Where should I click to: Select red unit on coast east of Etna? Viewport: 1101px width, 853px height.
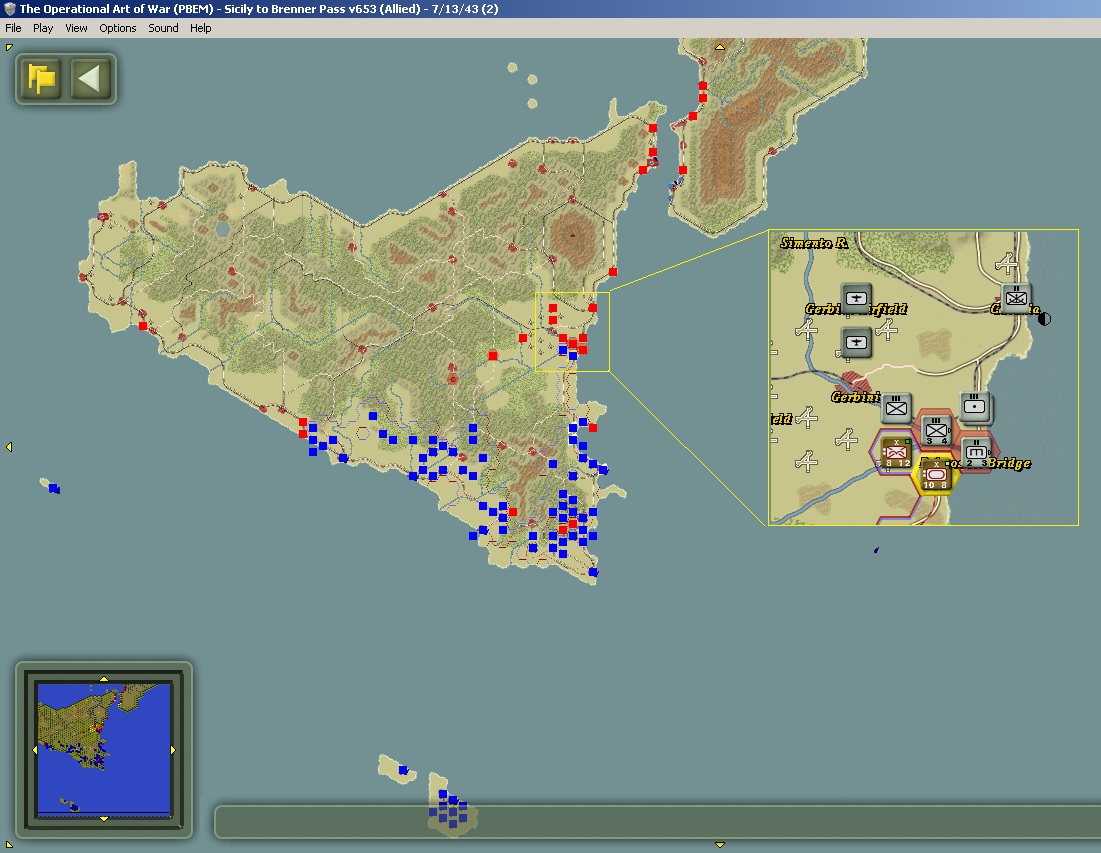613,272
